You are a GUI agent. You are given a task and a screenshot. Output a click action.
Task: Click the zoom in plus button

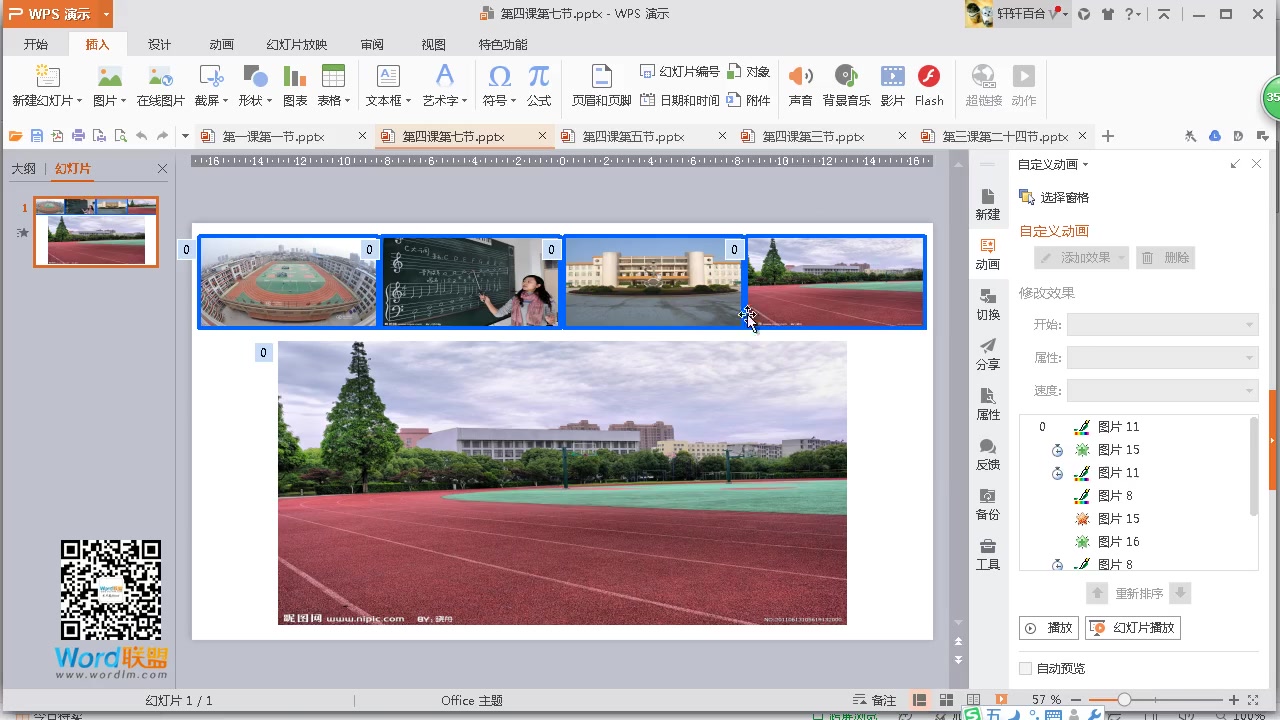pyautogui.click(x=1234, y=700)
